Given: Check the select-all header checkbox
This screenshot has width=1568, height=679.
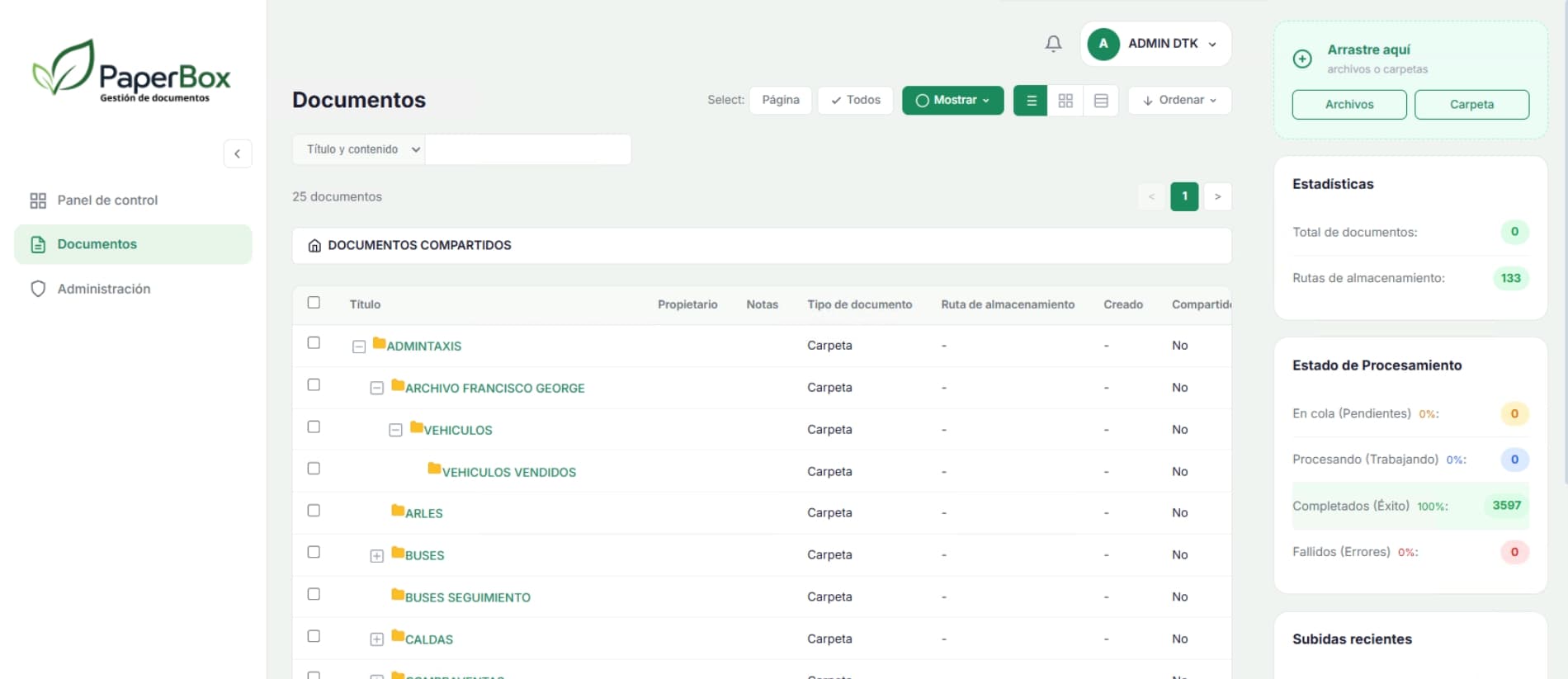Looking at the screenshot, I should 314,303.
